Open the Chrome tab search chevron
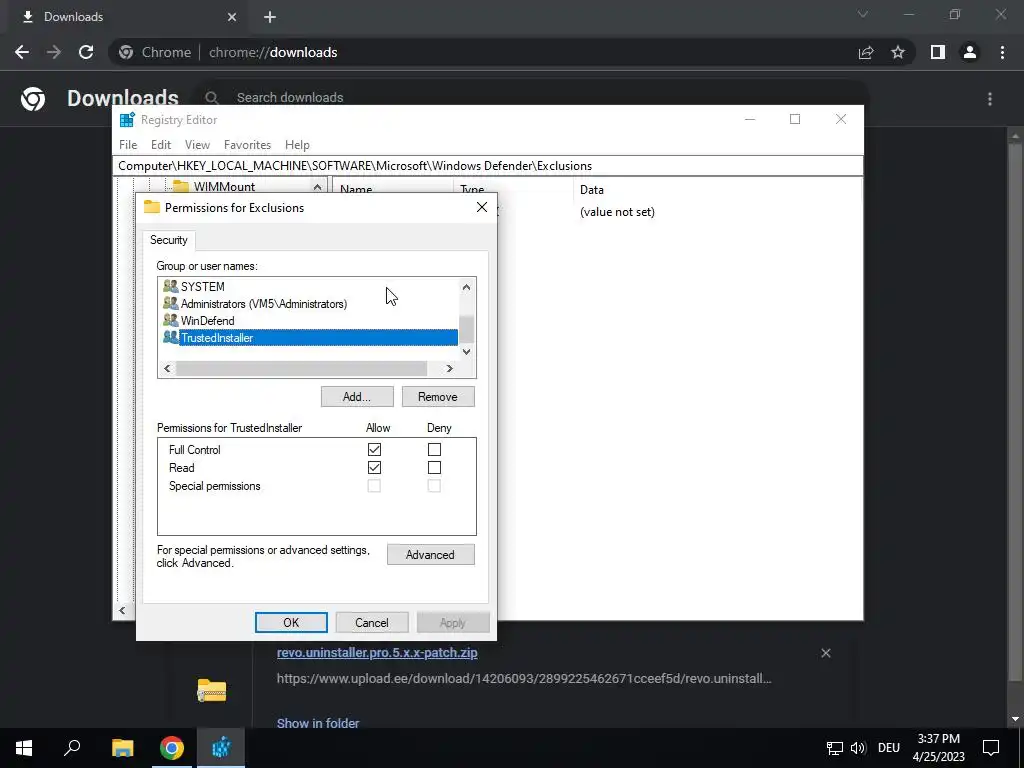1024x768 pixels. tap(863, 14)
